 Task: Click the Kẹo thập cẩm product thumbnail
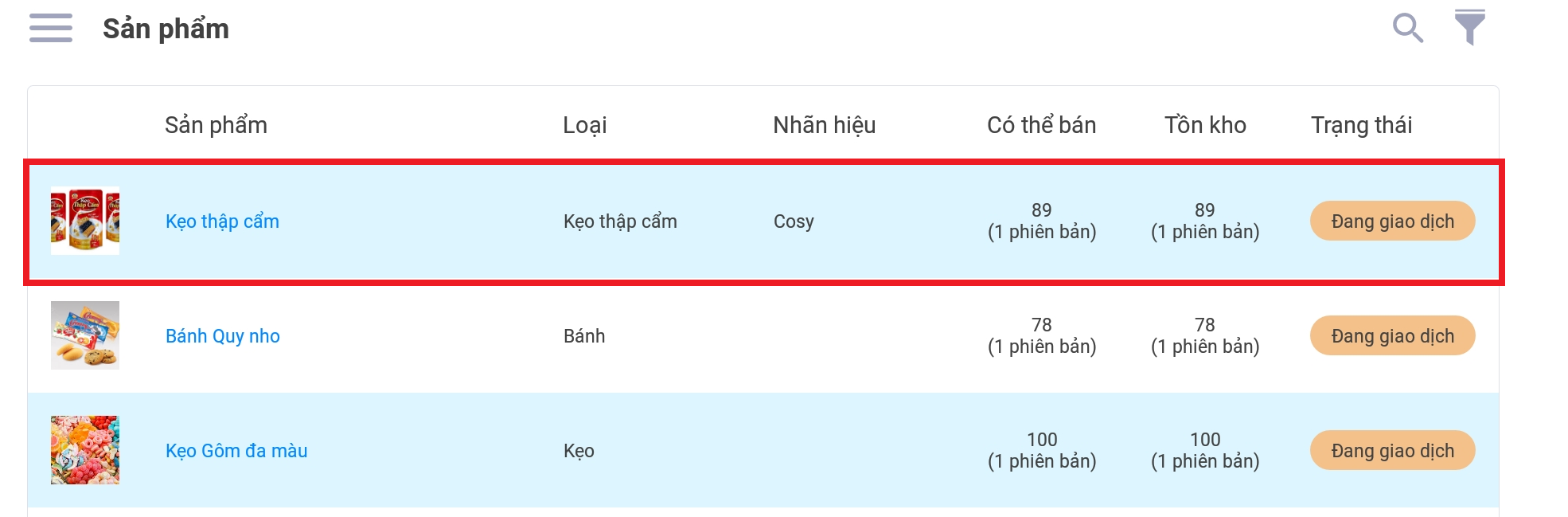(85, 221)
